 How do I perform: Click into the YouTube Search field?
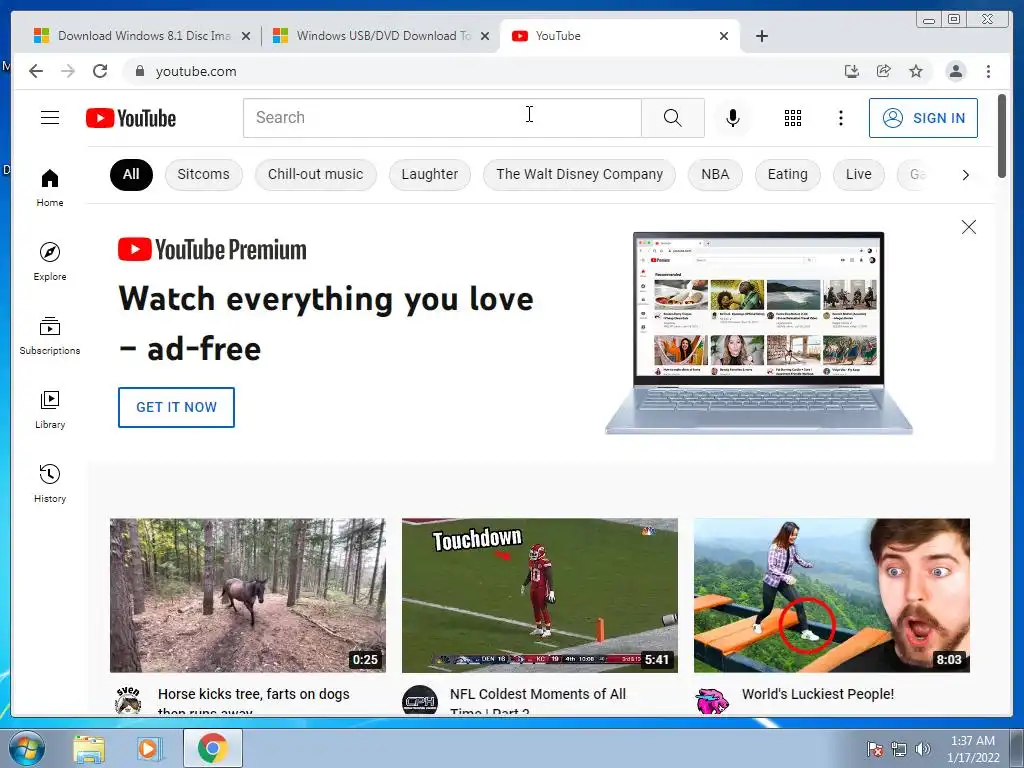tap(442, 118)
